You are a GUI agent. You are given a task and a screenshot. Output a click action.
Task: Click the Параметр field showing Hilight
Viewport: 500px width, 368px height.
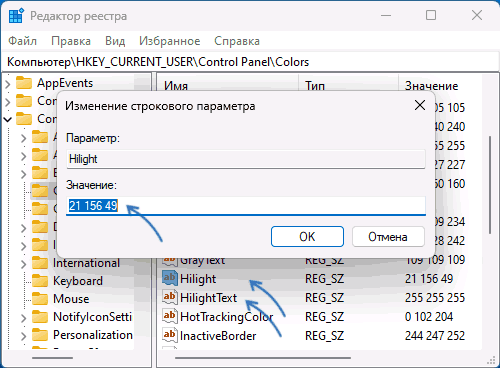point(246,159)
